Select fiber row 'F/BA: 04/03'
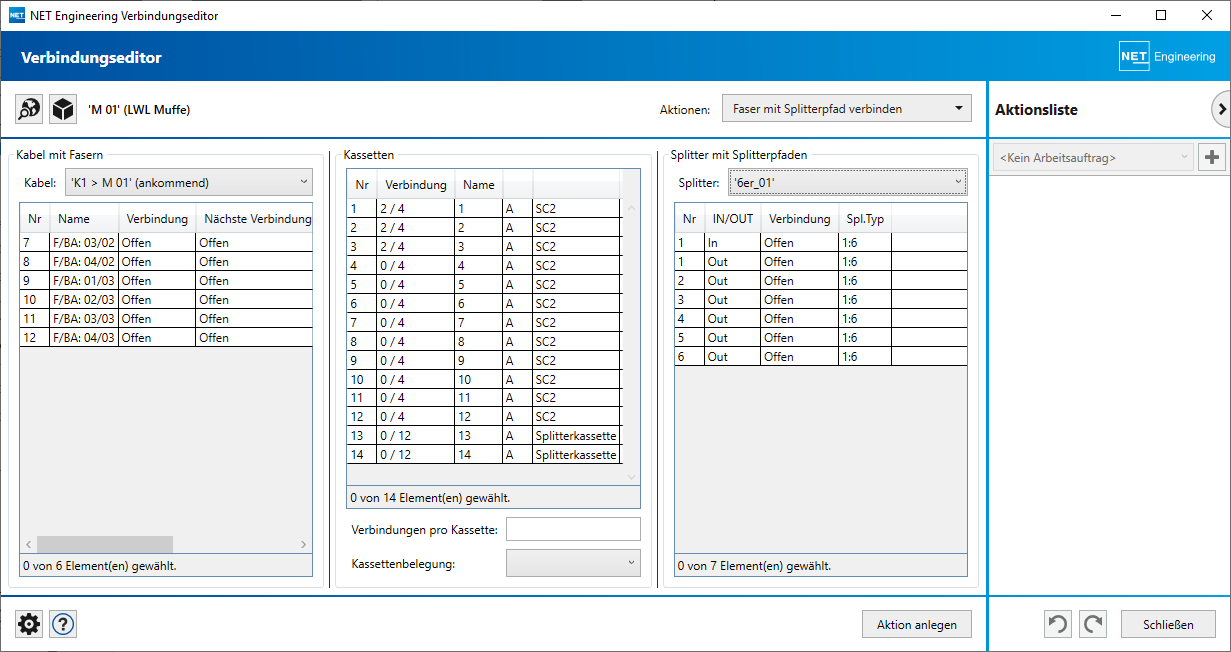 166,337
